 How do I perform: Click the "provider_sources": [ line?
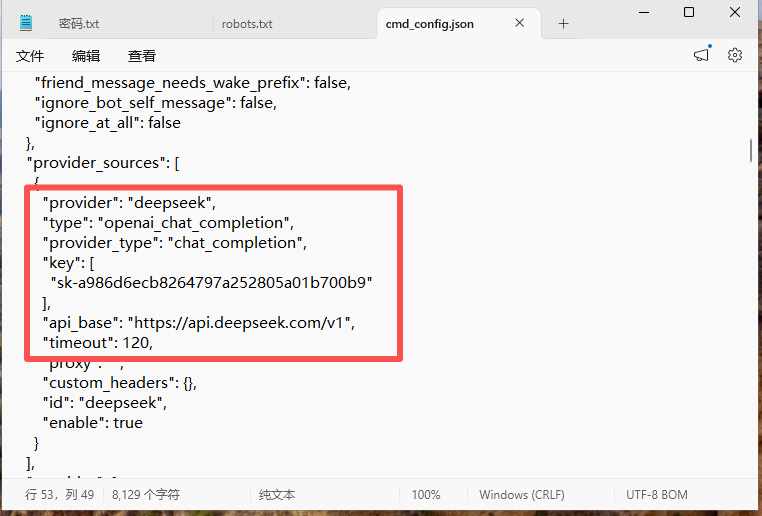tap(103, 163)
